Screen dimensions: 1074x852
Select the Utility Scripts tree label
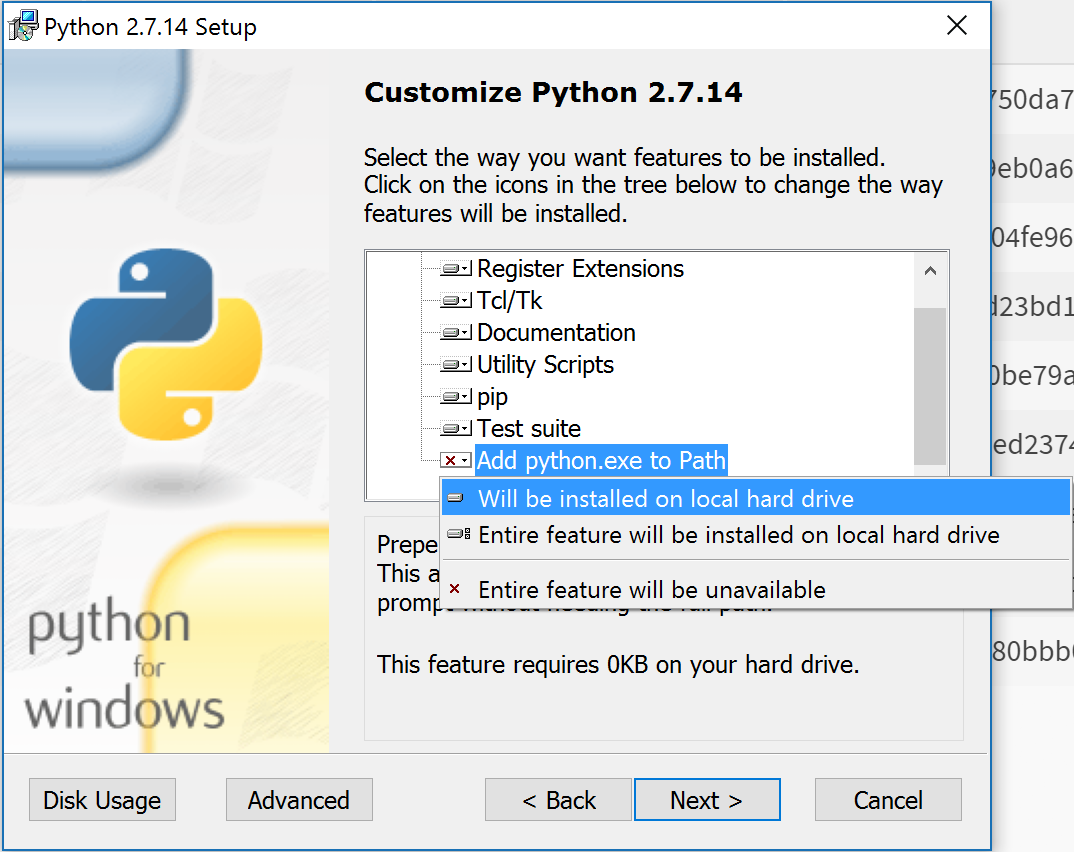coord(545,364)
